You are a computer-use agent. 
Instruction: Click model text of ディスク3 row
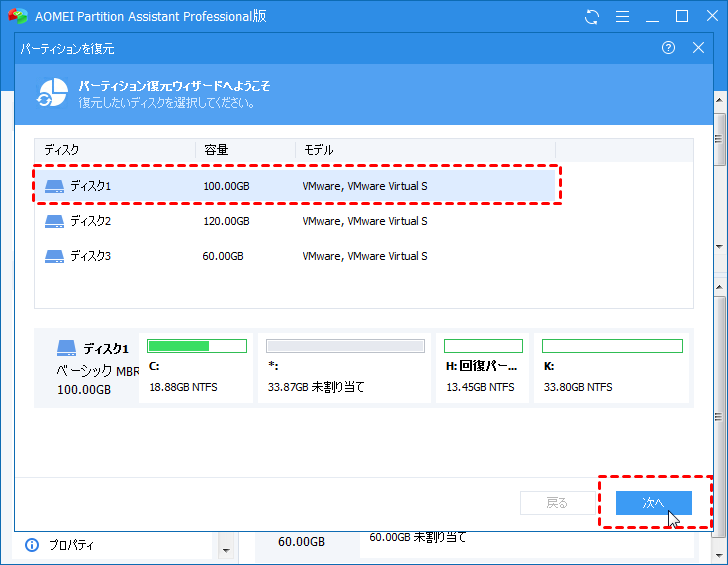tap(365, 256)
